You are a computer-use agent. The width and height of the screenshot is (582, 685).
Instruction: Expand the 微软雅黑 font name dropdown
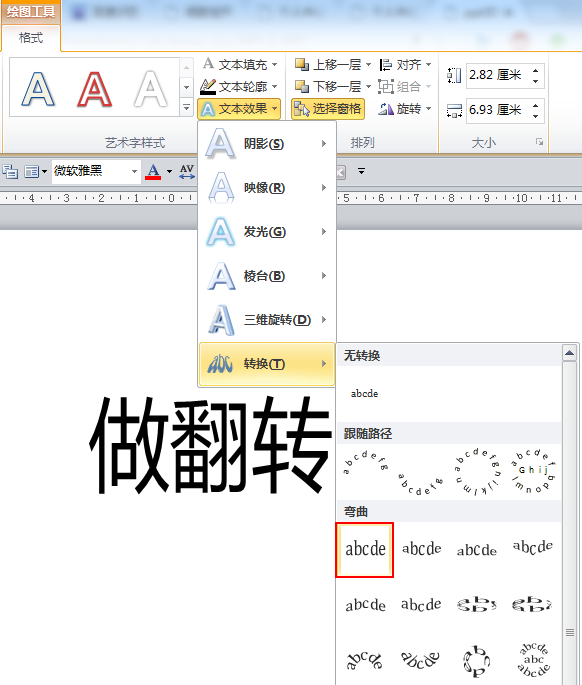[x=134, y=172]
